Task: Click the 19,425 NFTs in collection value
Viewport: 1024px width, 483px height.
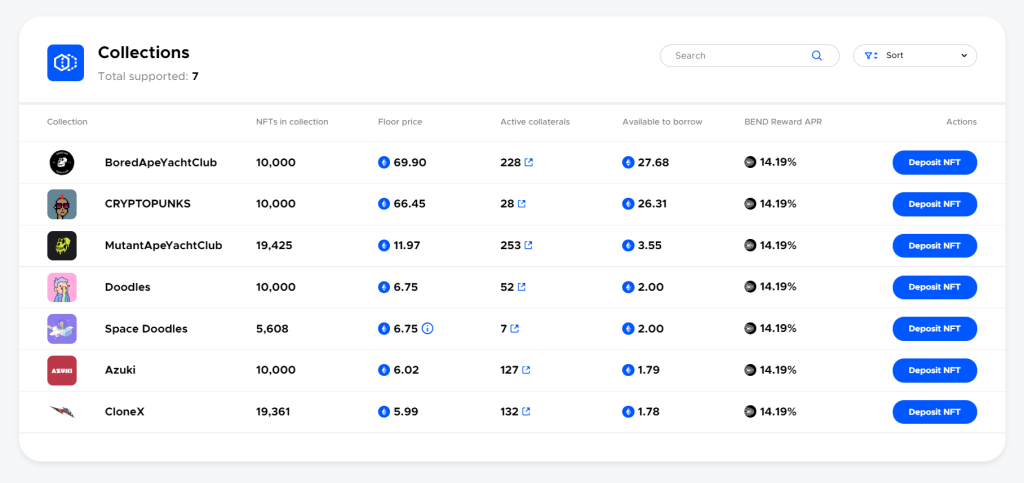Action: 274,245
